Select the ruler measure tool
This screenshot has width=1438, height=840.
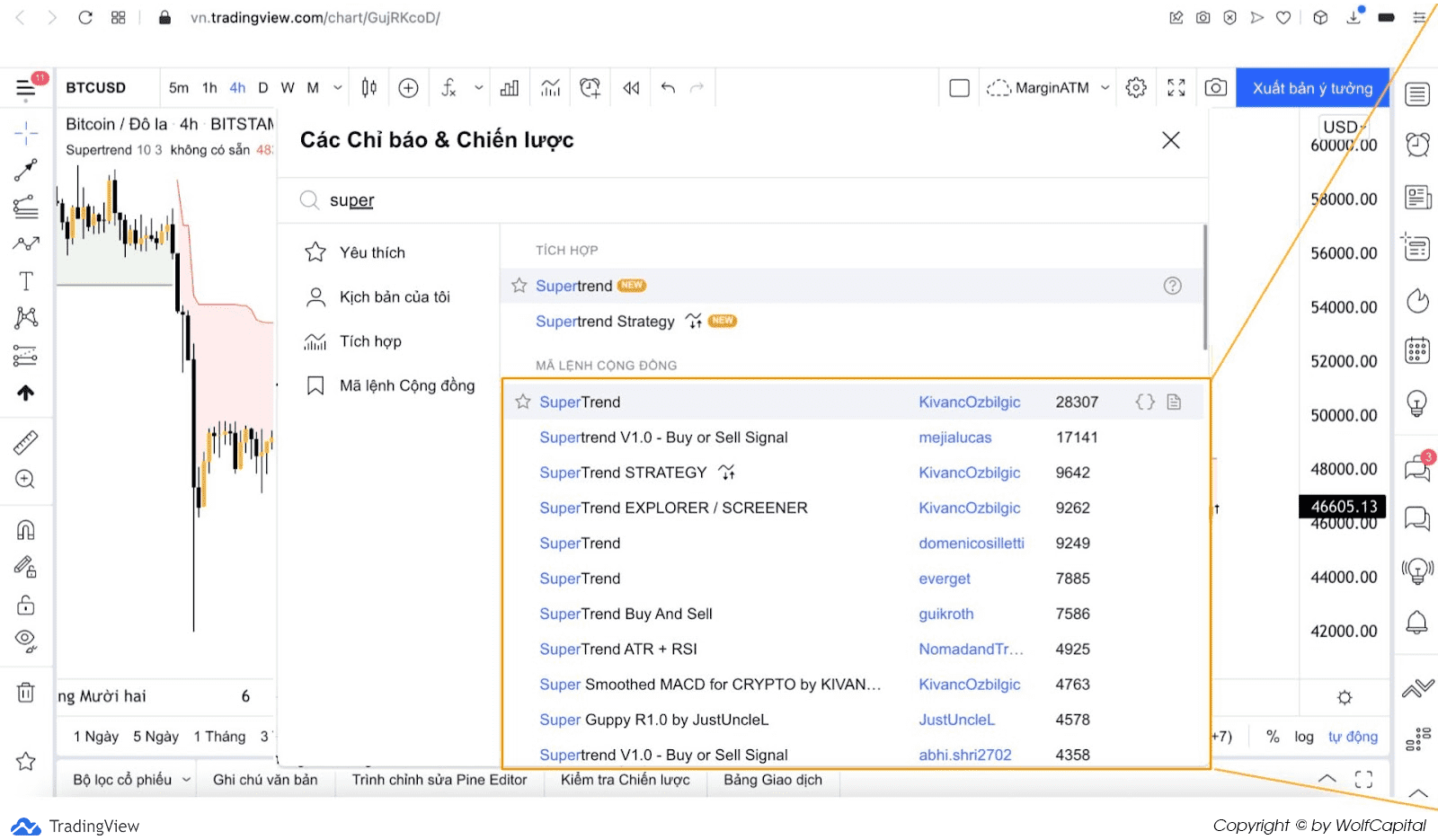coord(26,442)
